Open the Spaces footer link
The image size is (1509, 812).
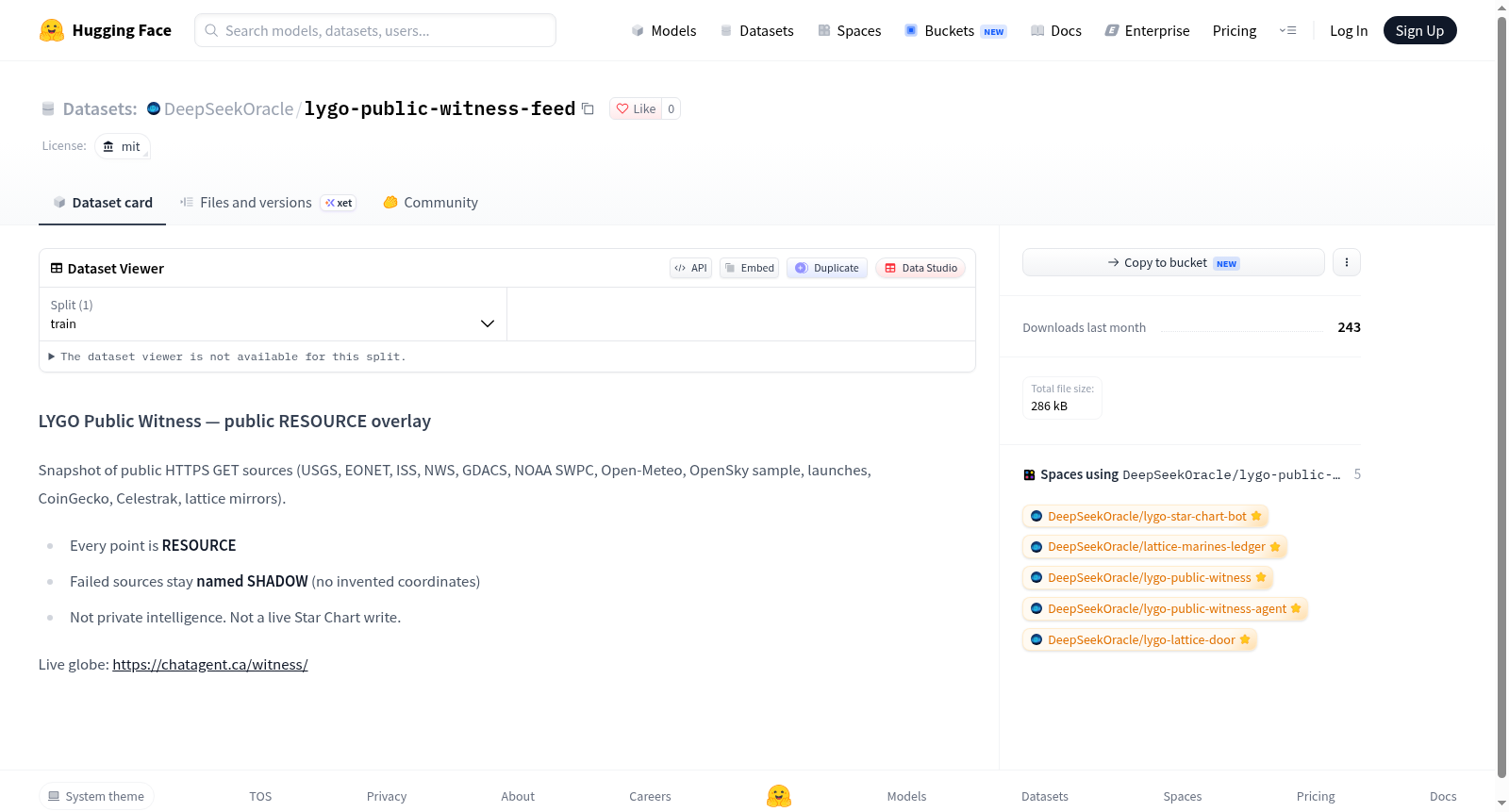pos(1183,796)
